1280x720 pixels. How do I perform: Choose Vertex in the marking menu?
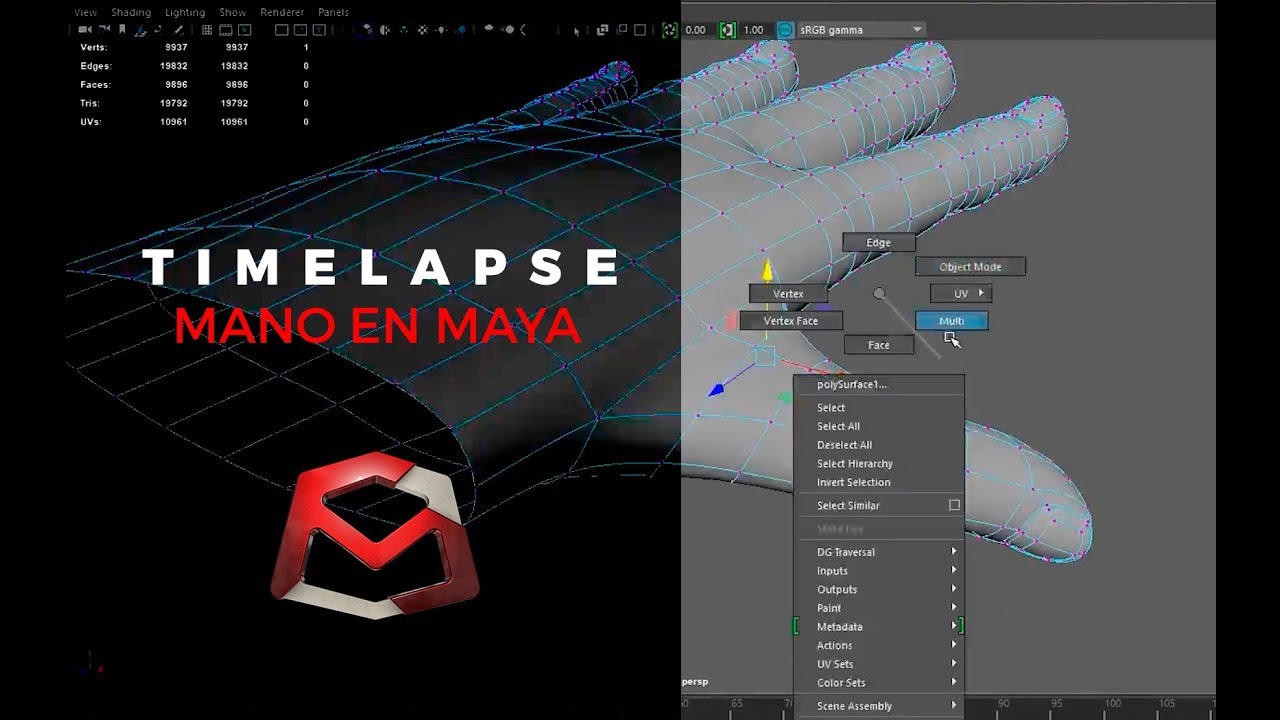(788, 294)
